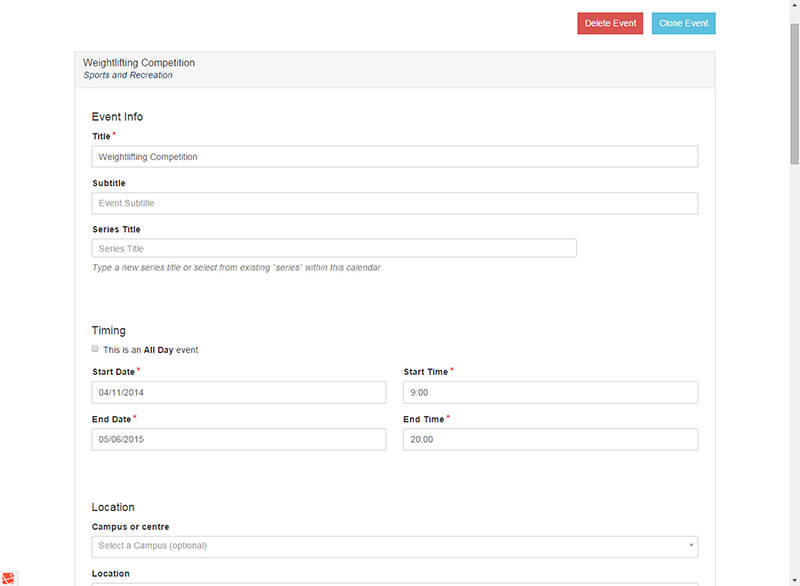The width and height of the screenshot is (800, 586).
Task: Click the Title input field
Action: [394, 157]
